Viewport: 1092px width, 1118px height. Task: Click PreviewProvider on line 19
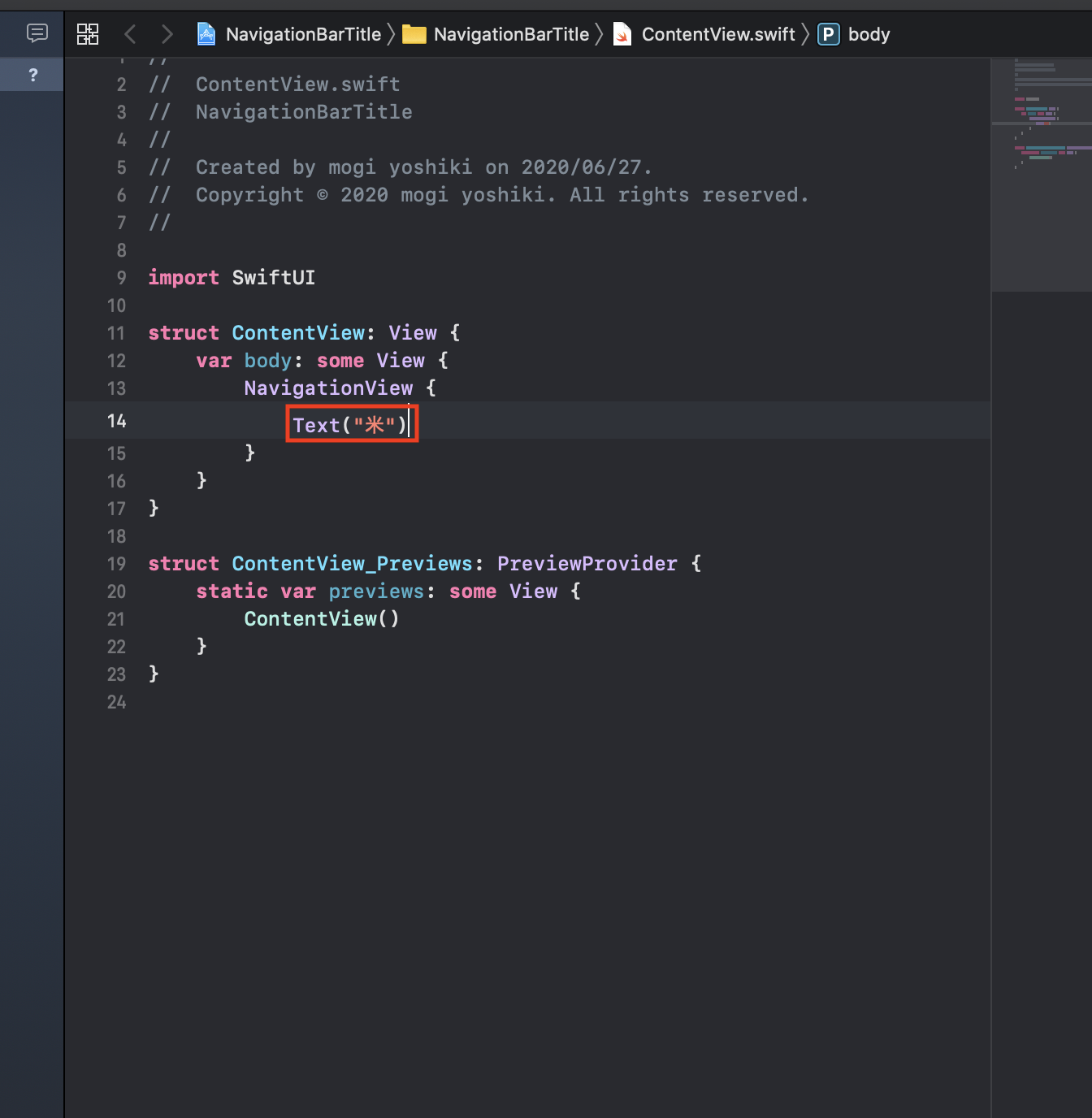click(587, 564)
